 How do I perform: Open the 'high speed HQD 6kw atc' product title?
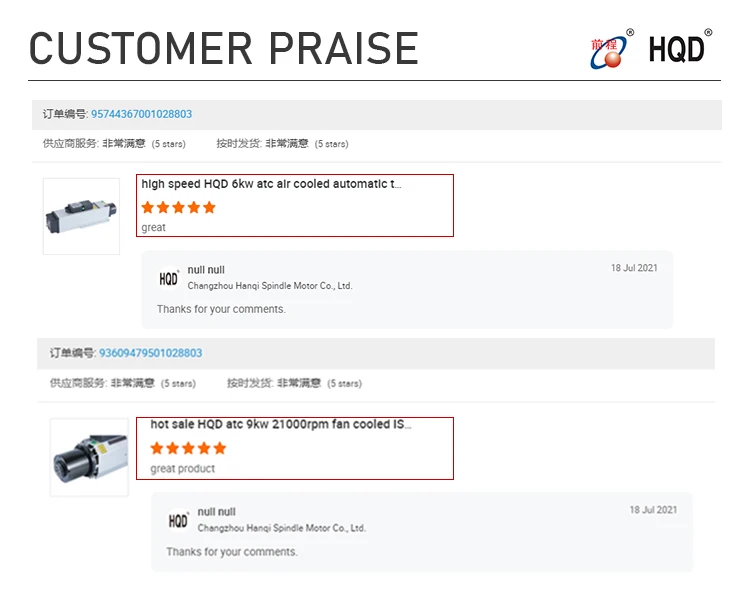click(x=271, y=184)
